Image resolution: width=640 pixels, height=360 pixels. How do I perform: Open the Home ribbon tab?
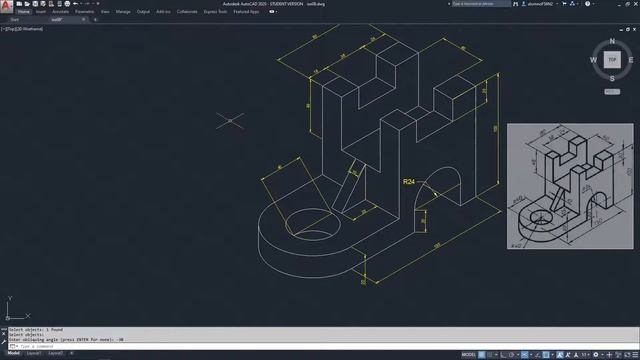(24, 12)
